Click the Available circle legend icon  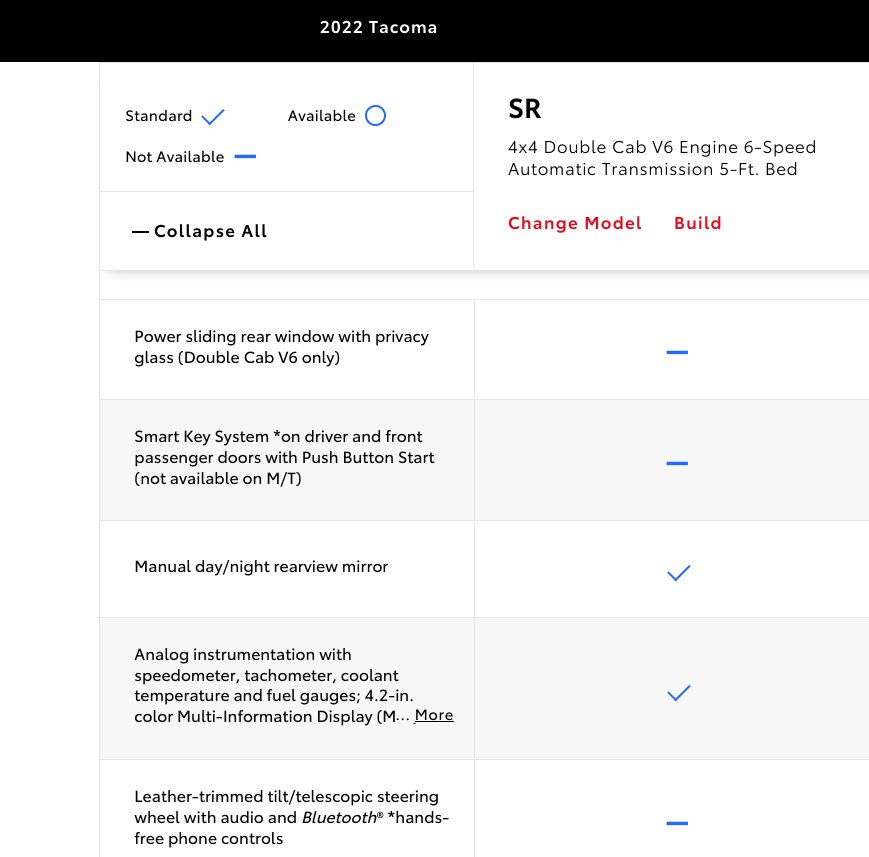pos(375,116)
